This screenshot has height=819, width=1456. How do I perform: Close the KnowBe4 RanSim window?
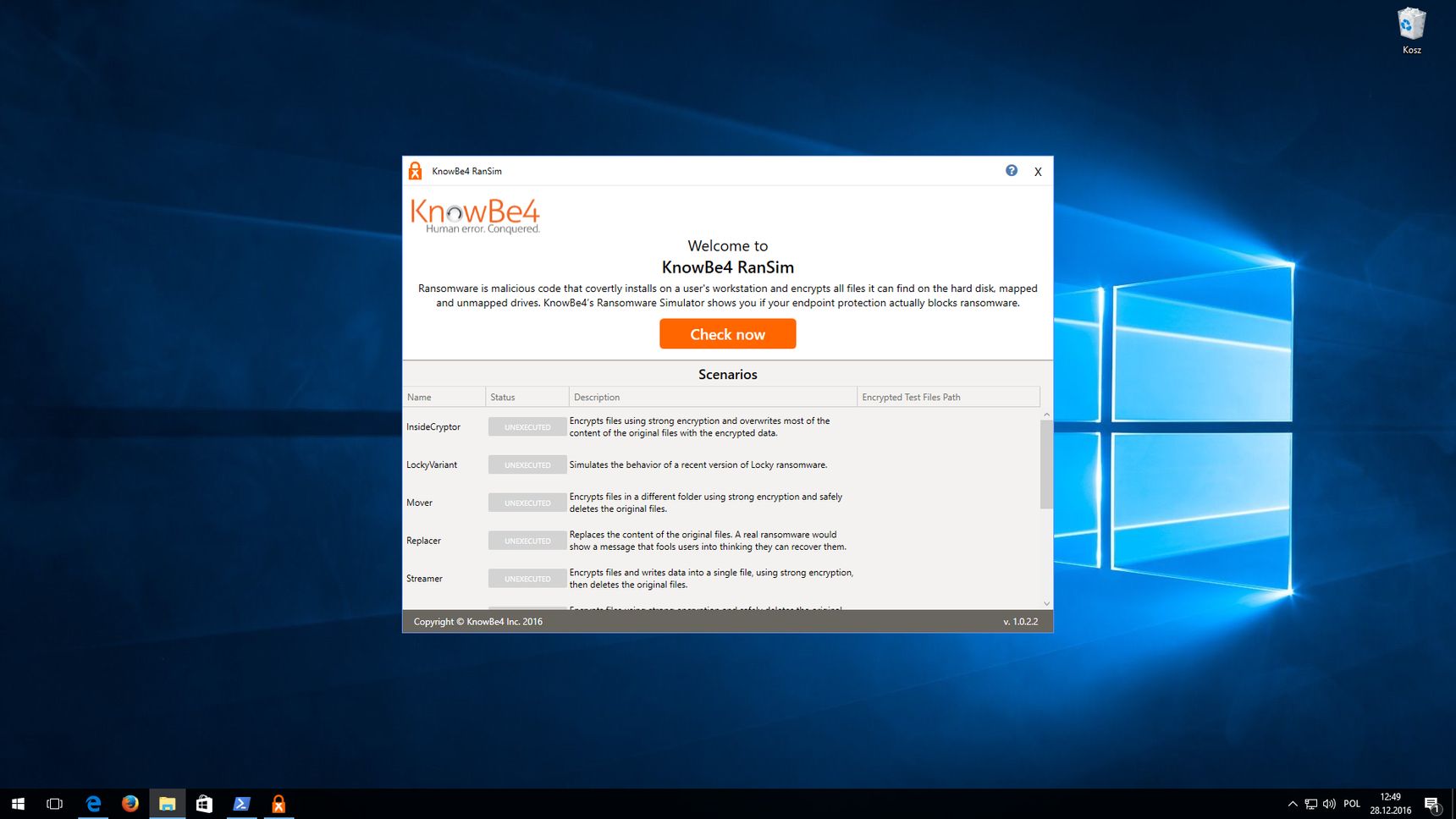1038,172
